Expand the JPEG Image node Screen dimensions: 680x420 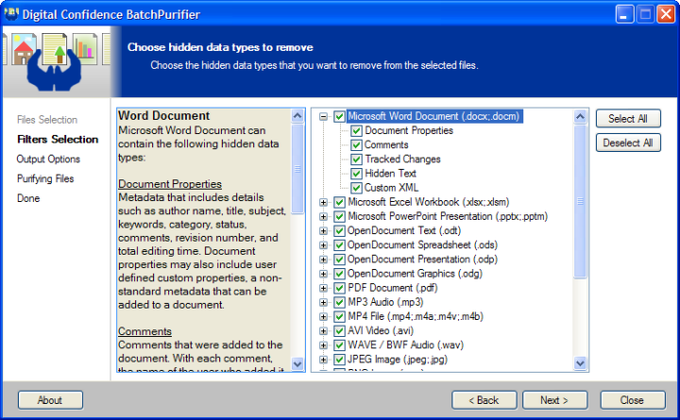click(323, 360)
